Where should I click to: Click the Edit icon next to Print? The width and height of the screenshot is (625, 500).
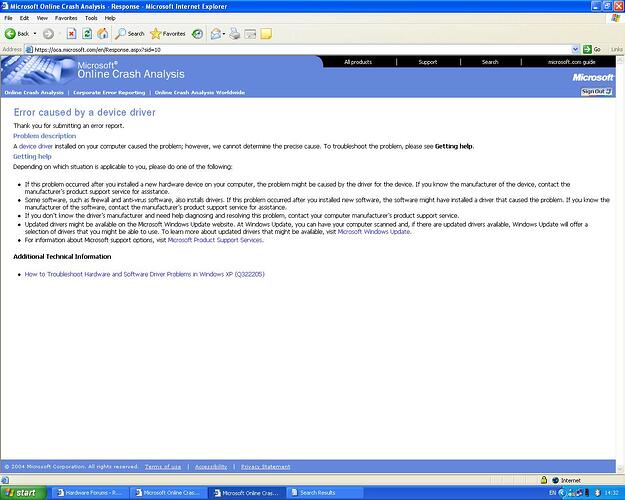pos(250,34)
